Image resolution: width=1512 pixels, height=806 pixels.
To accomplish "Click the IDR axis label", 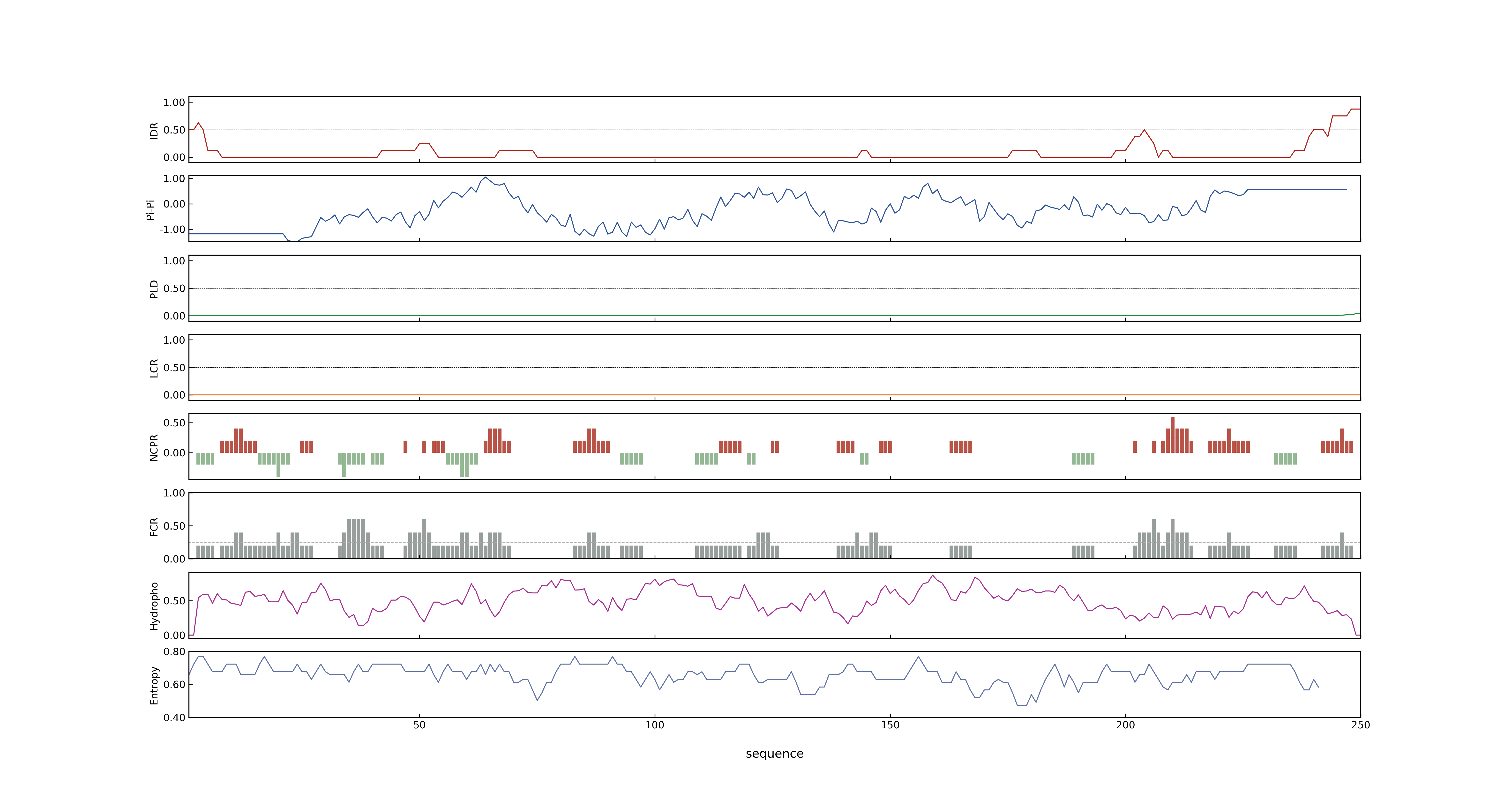I will pyautogui.click(x=154, y=130).
